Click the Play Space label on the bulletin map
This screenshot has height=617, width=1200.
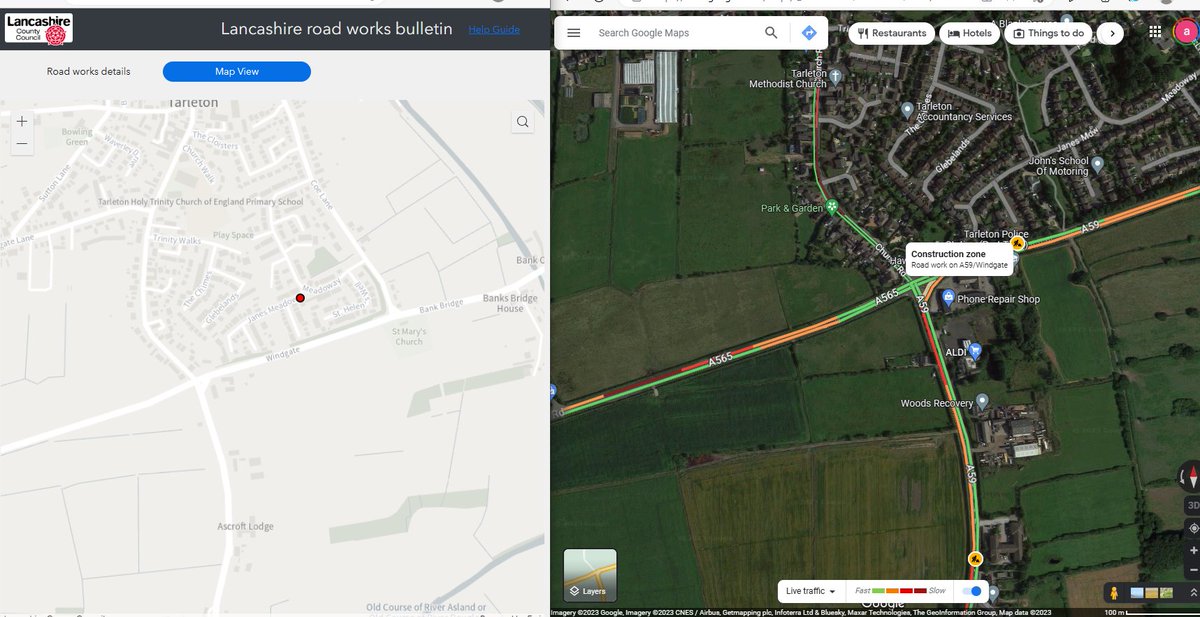[x=233, y=235]
